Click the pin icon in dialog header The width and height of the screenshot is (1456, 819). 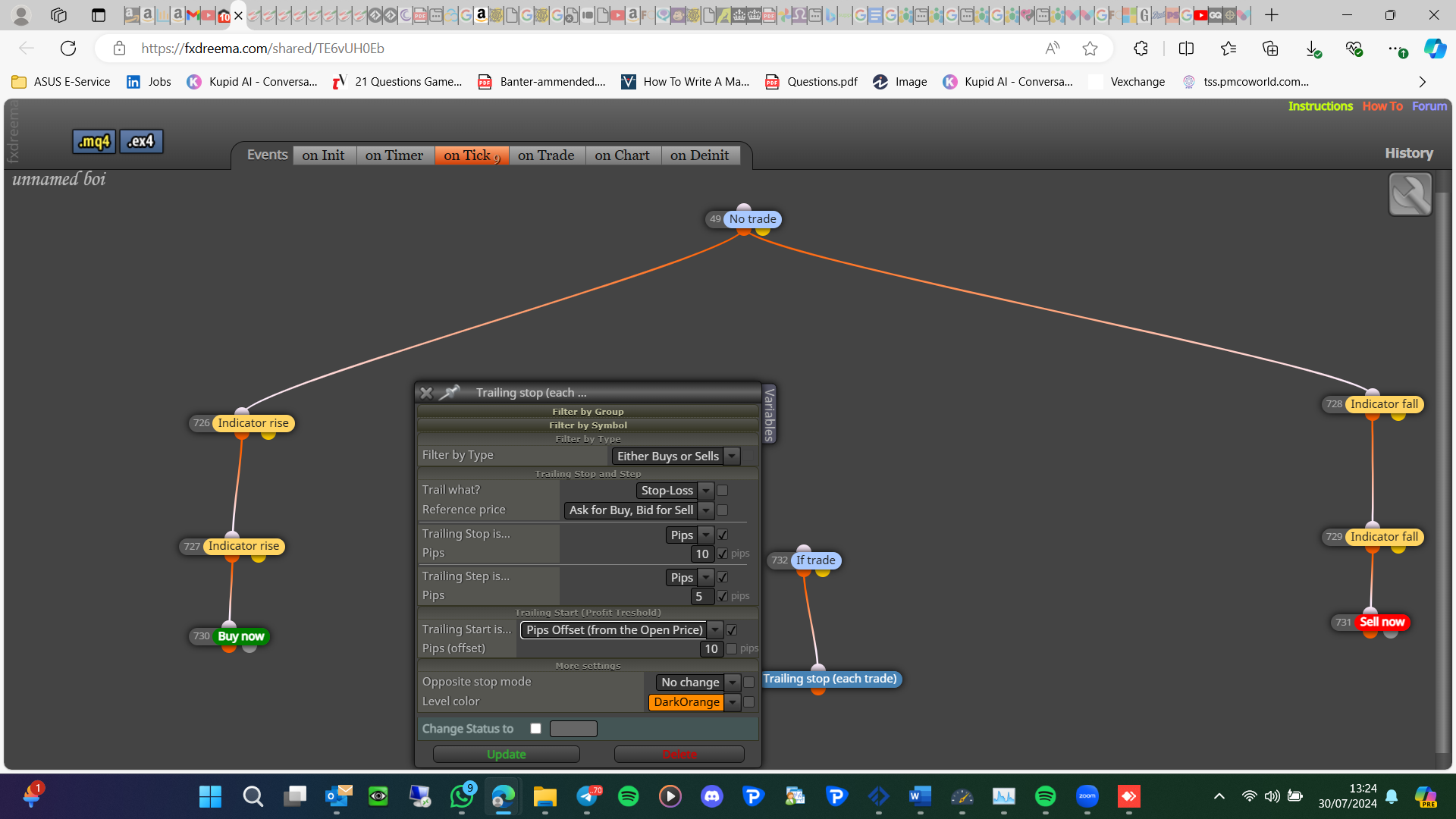(450, 393)
